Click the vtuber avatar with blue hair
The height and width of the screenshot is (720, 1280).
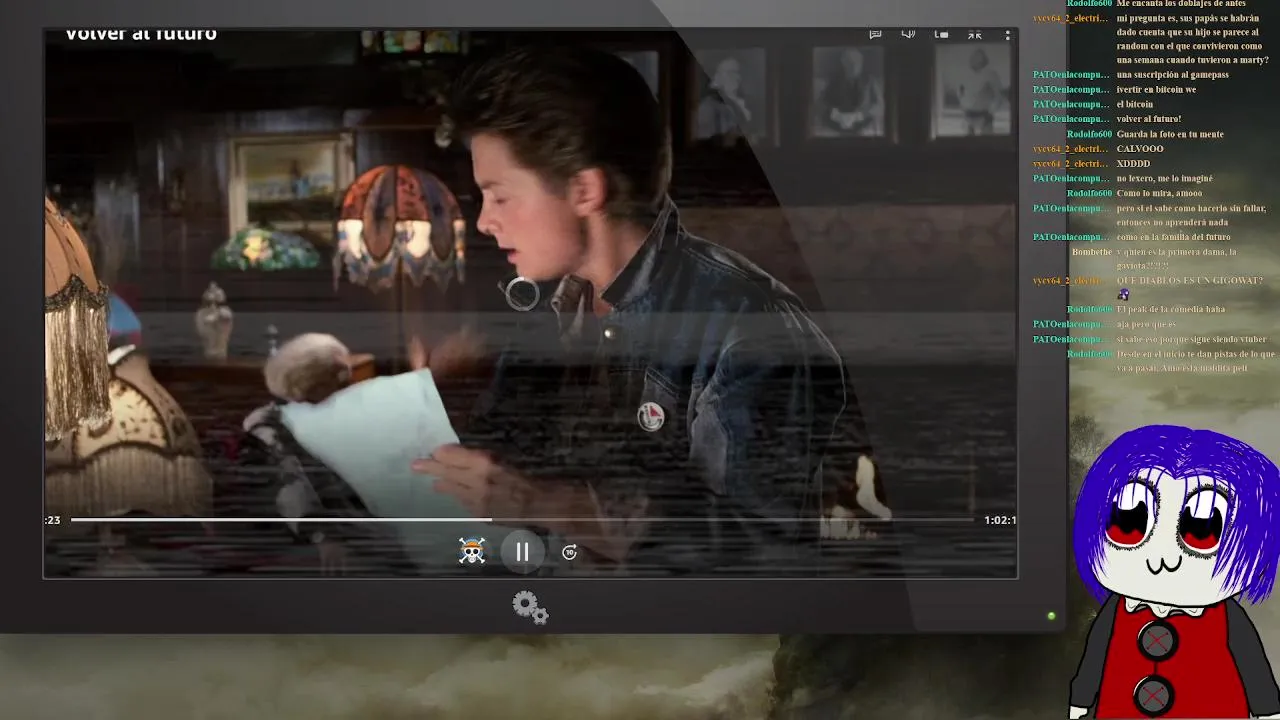(1172, 572)
